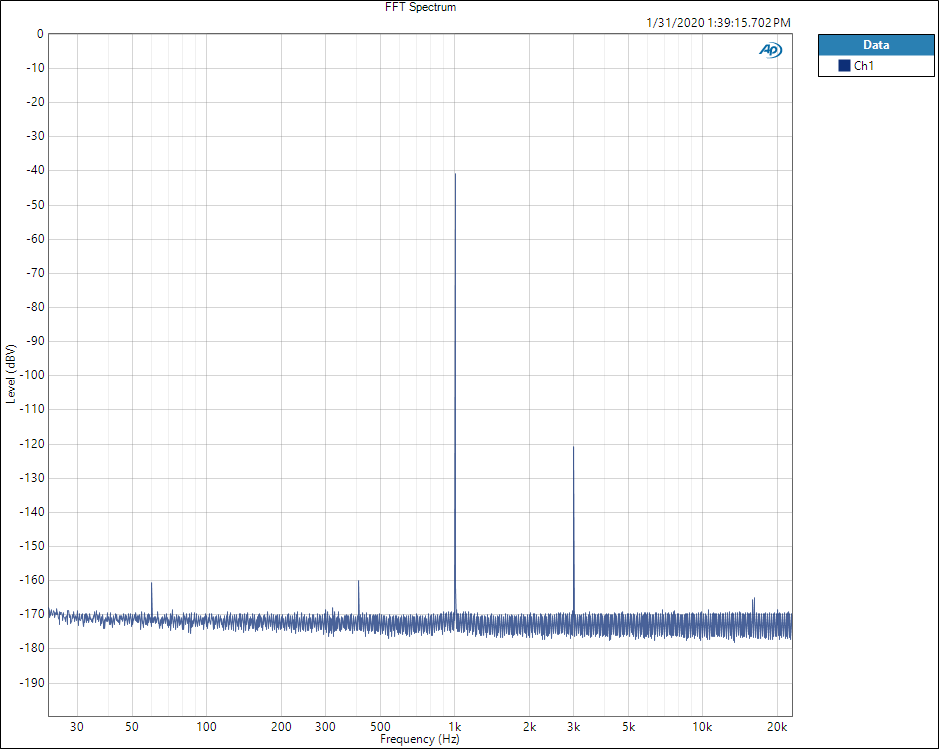The height and width of the screenshot is (749, 939).
Task: Click the 10k frequency axis tick label
Action: click(x=702, y=727)
